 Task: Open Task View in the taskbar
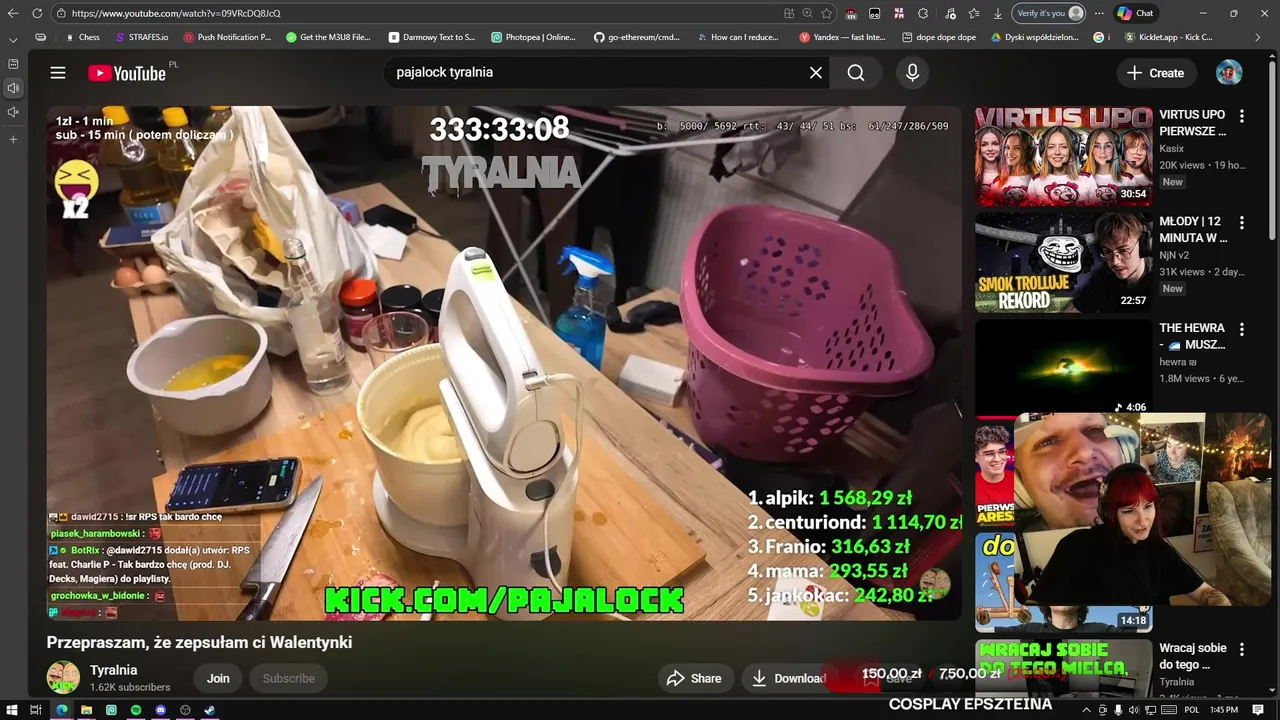tap(36, 710)
